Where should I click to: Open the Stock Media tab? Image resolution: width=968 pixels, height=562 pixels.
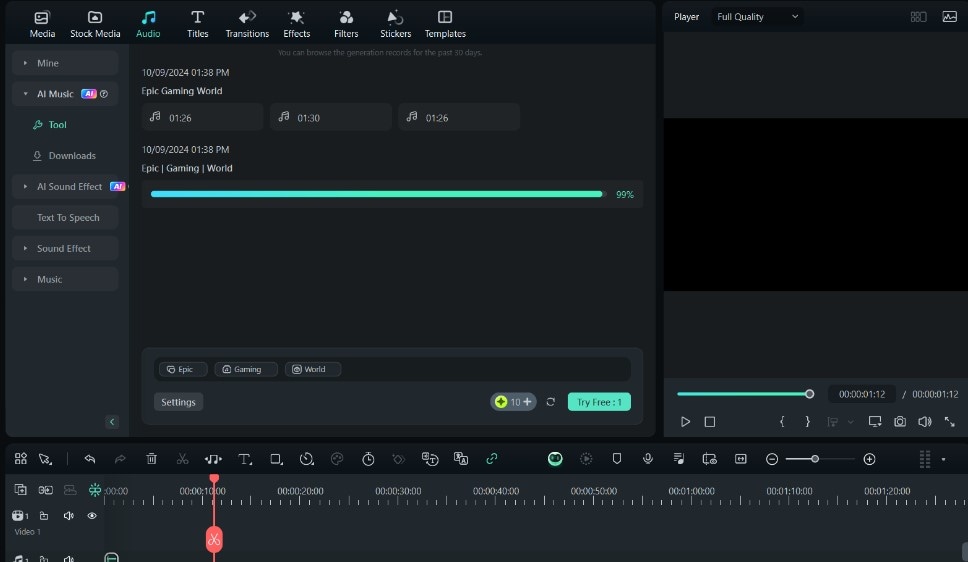coord(95,25)
